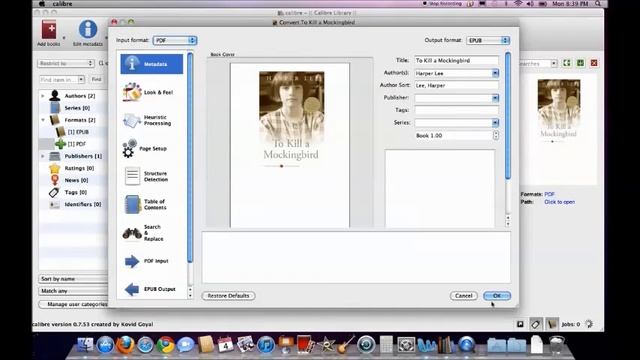Open the Restrict to dropdown in library
Screen dimensions: 640x360
click(66, 63)
